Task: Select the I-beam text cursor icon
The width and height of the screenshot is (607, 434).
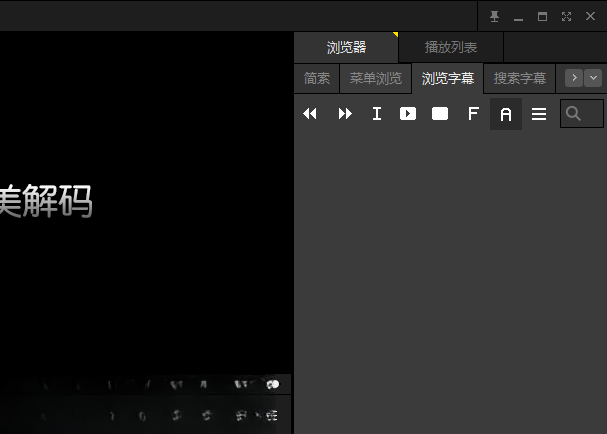Action: (377, 113)
